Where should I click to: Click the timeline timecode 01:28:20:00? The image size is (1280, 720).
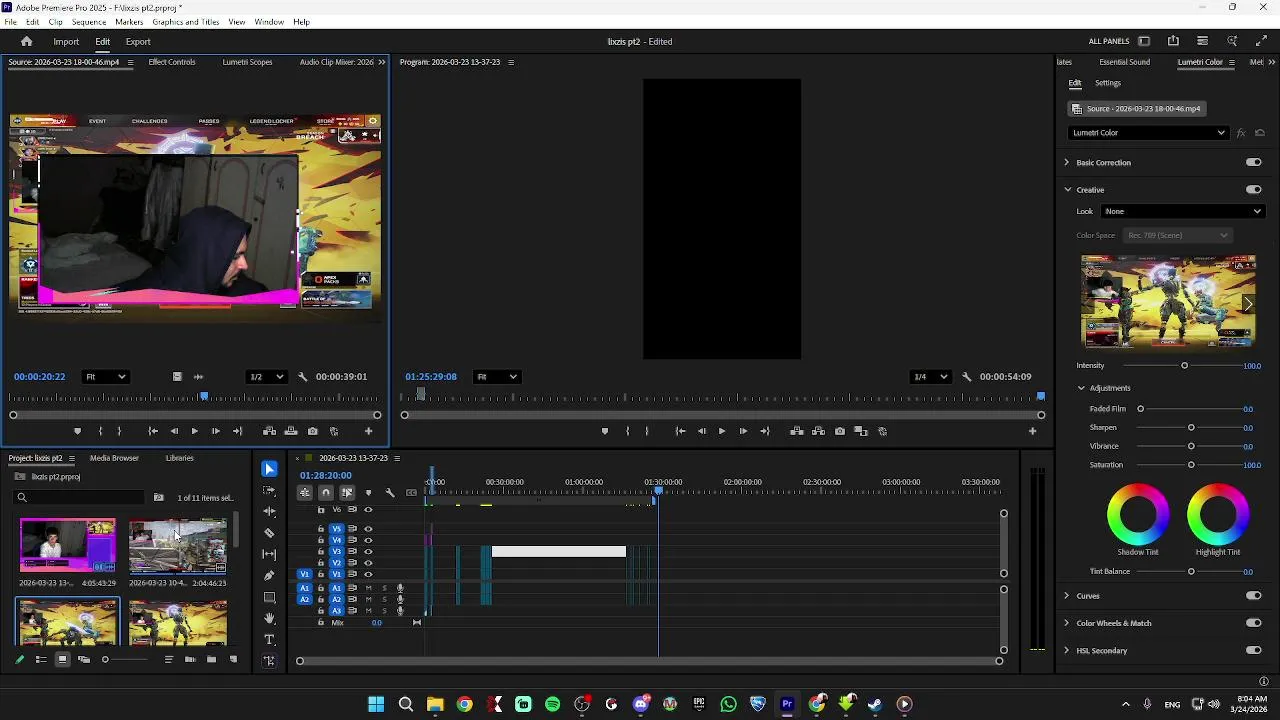pyautogui.click(x=326, y=475)
